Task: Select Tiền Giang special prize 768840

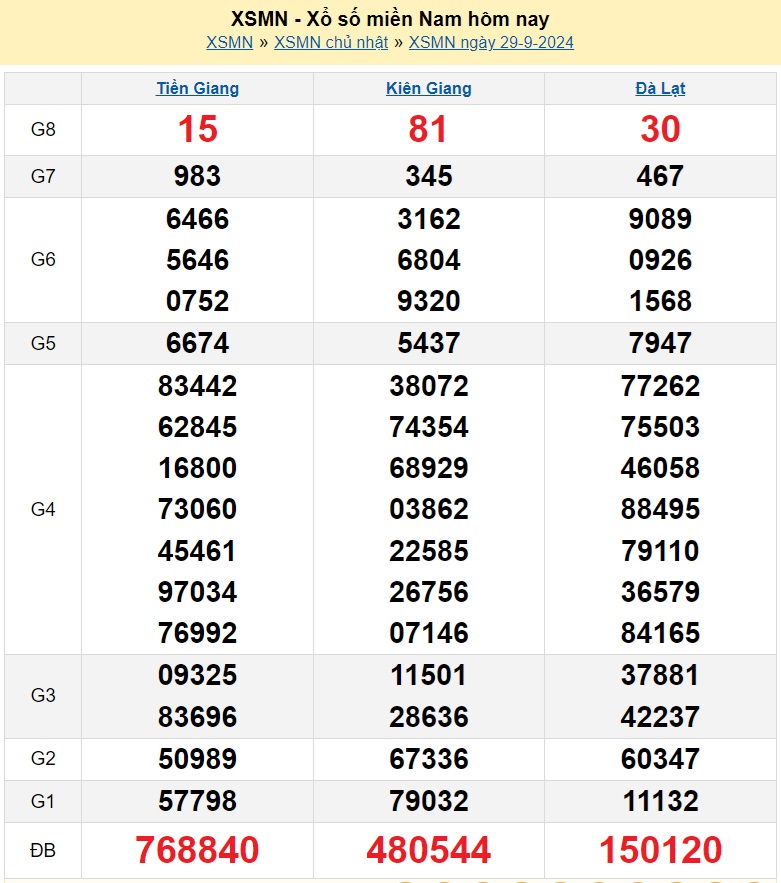Action: (197, 850)
